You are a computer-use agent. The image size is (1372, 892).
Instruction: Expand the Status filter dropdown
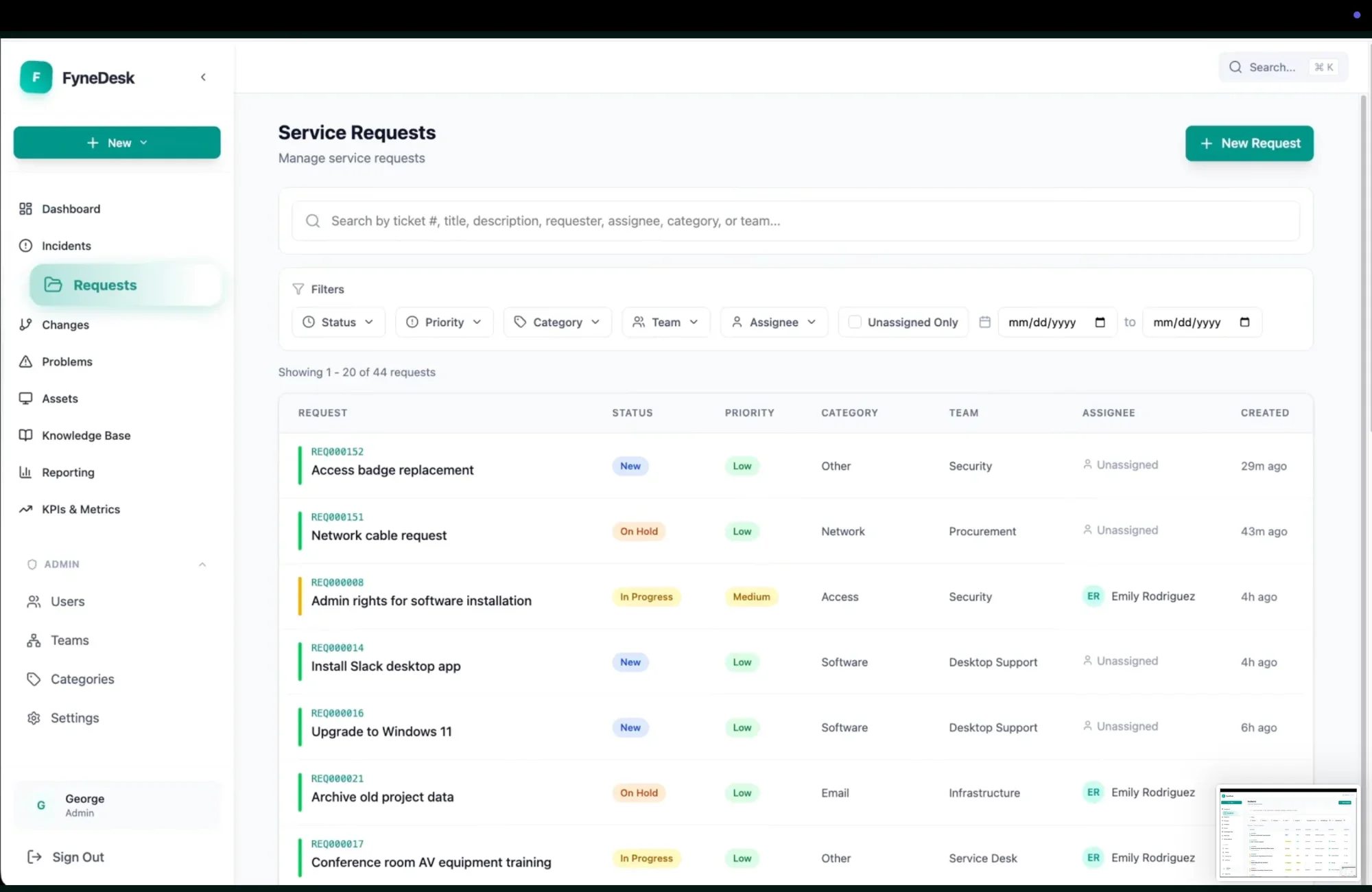click(x=339, y=322)
